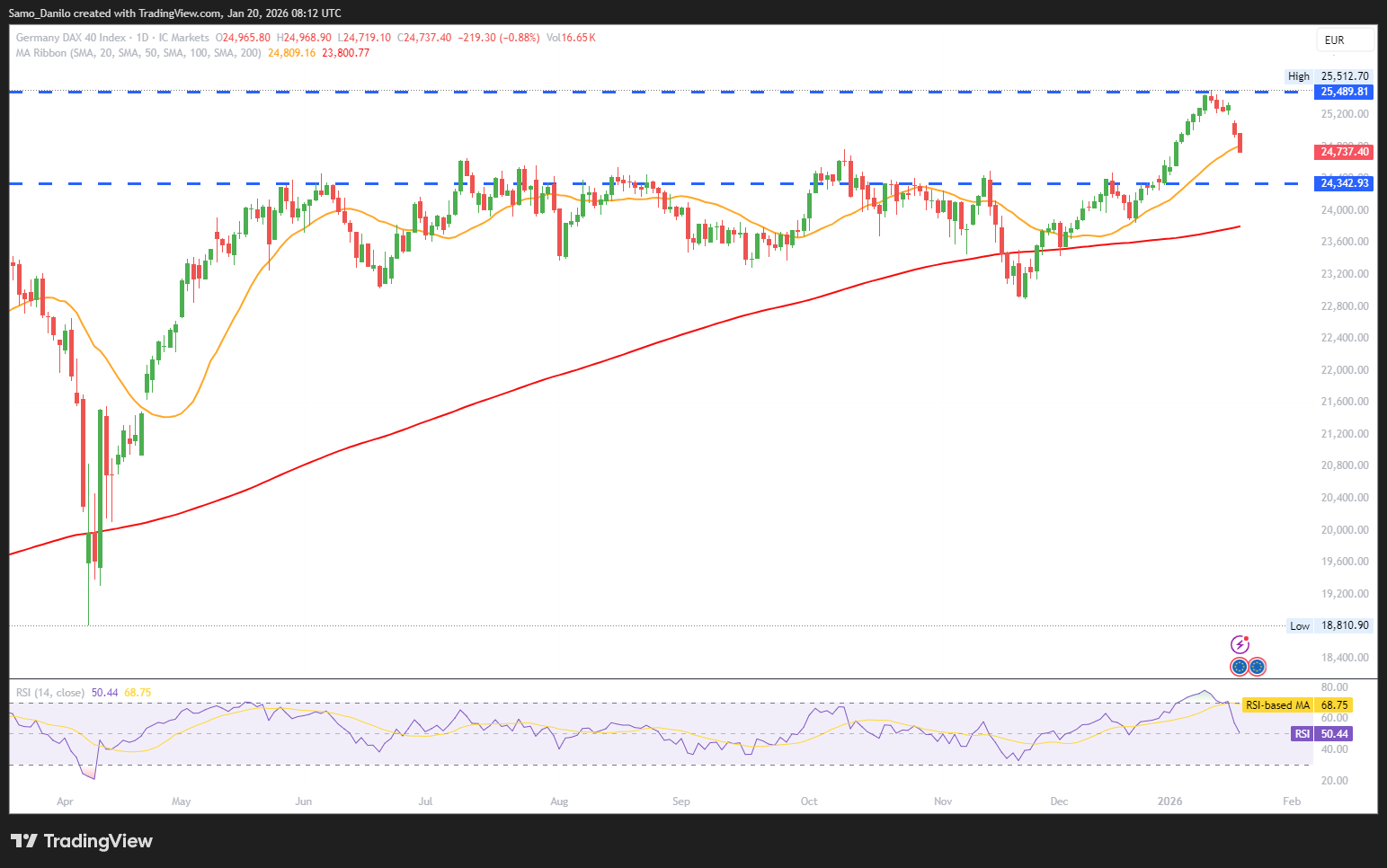Click the RSI-based MA 68.75 label
This screenshot has height=868, width=1387.
1296,705
